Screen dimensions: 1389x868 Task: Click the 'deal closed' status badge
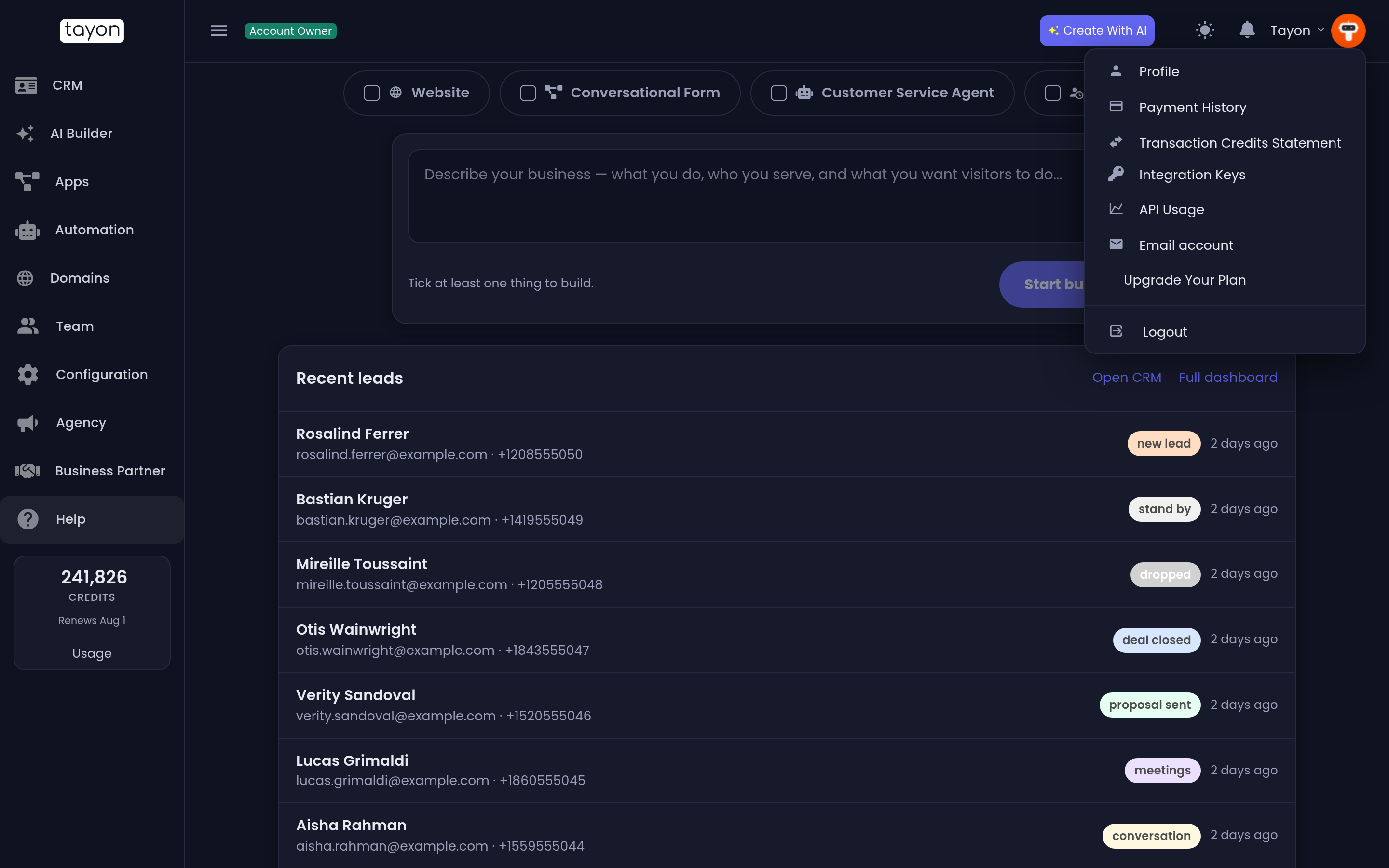[1156, 639]
